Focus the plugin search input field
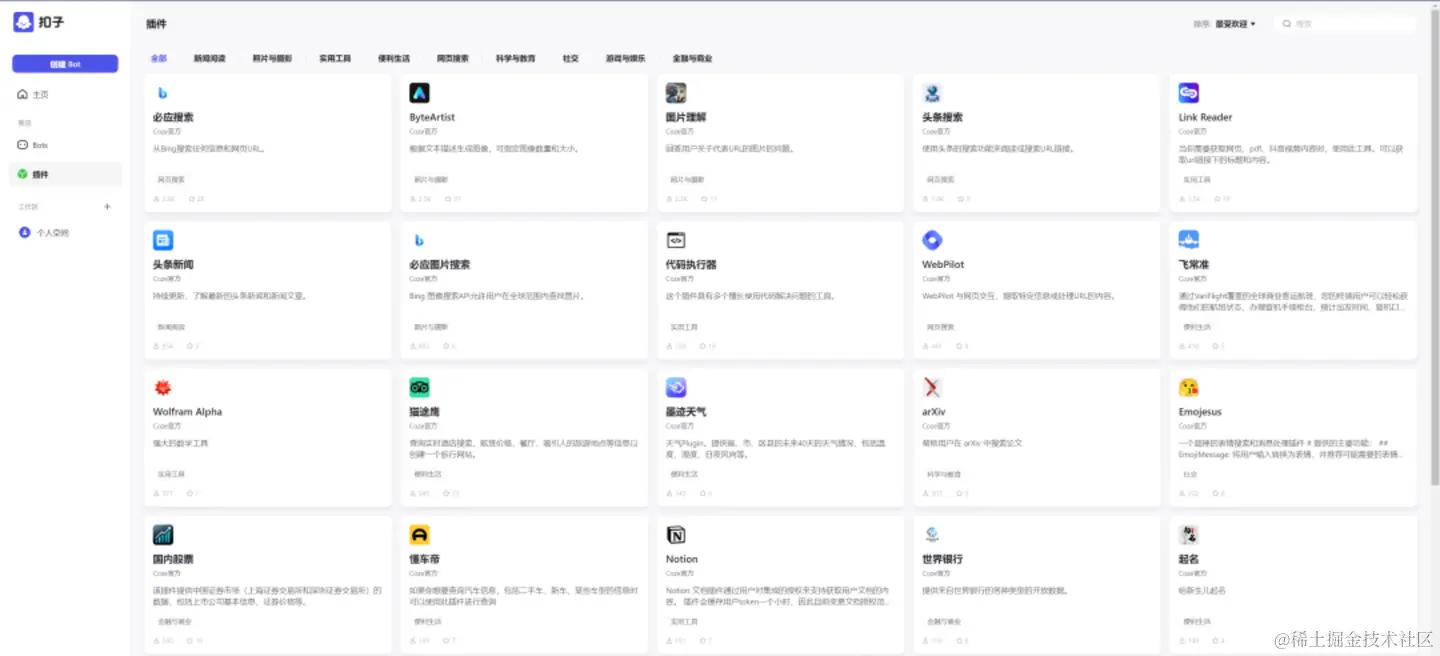Screen dimensions: 1440x656 point(1346,24)
